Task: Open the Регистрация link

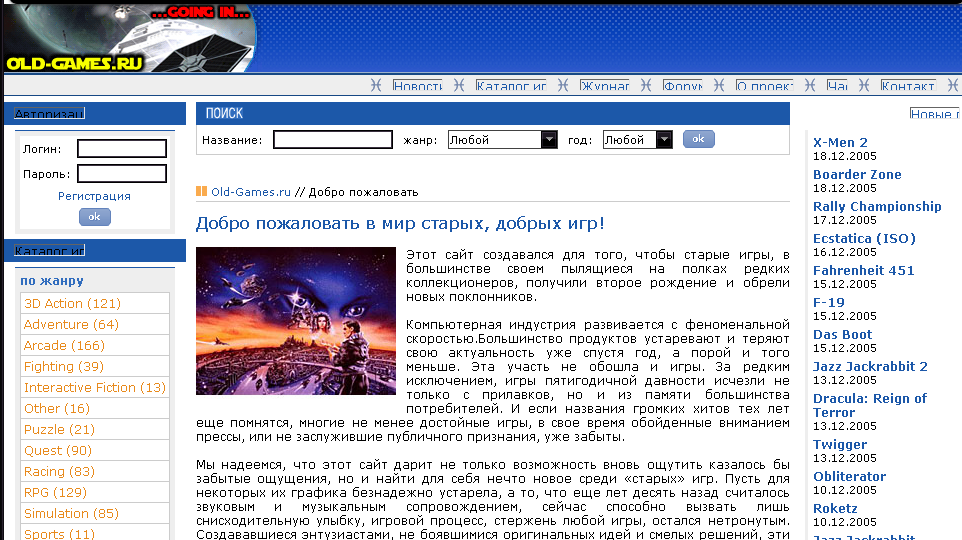Action: click(x=94, y=196)
